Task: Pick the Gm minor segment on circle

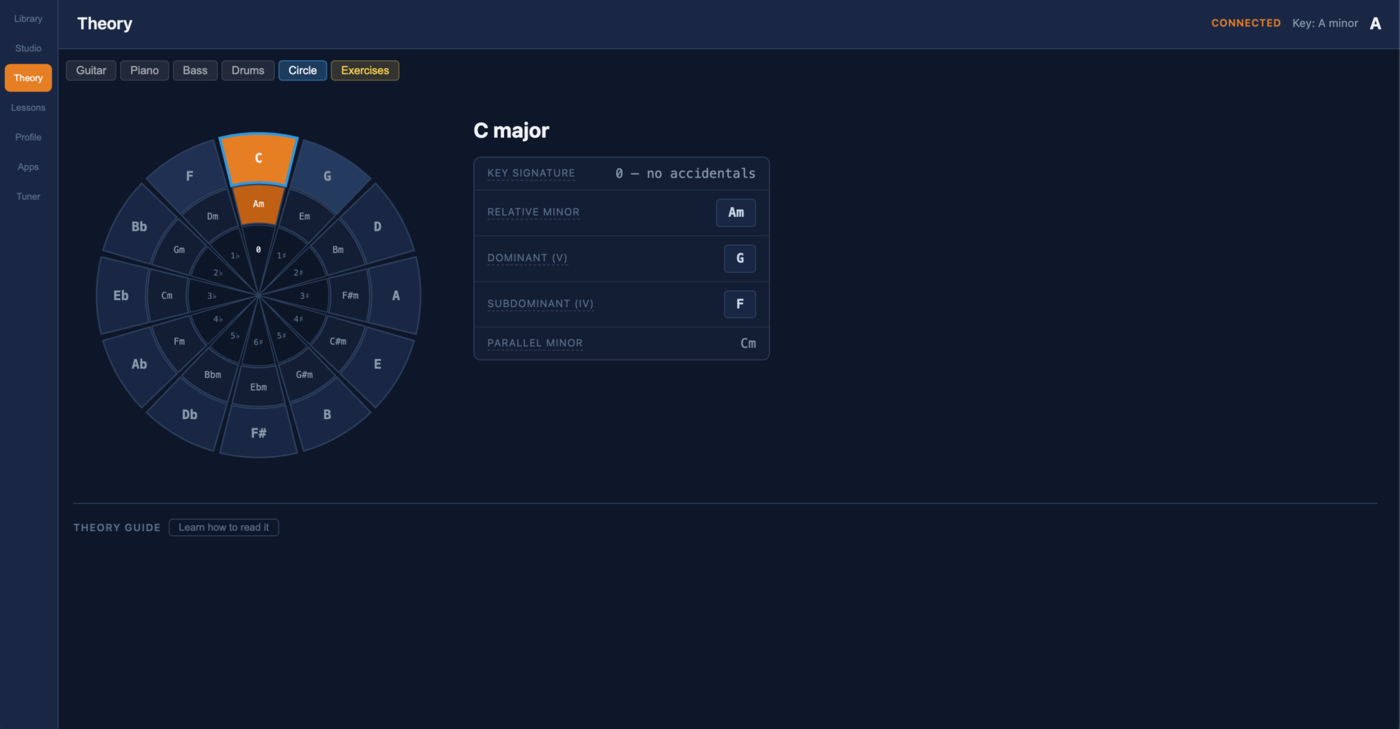Action: tap(179, 249)
